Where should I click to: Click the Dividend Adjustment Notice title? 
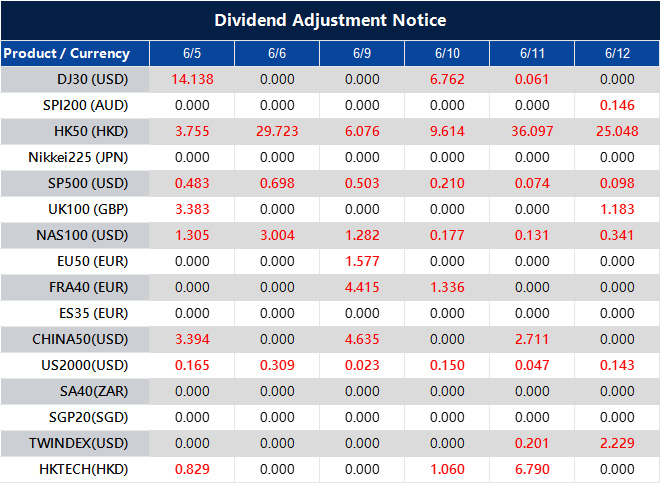330,20
